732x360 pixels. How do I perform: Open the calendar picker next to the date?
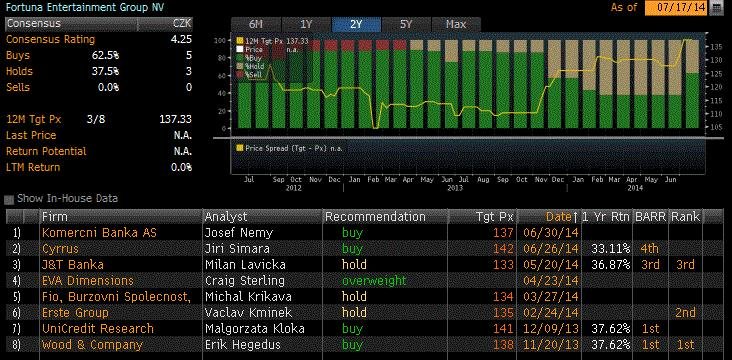[x=716, y=8]
